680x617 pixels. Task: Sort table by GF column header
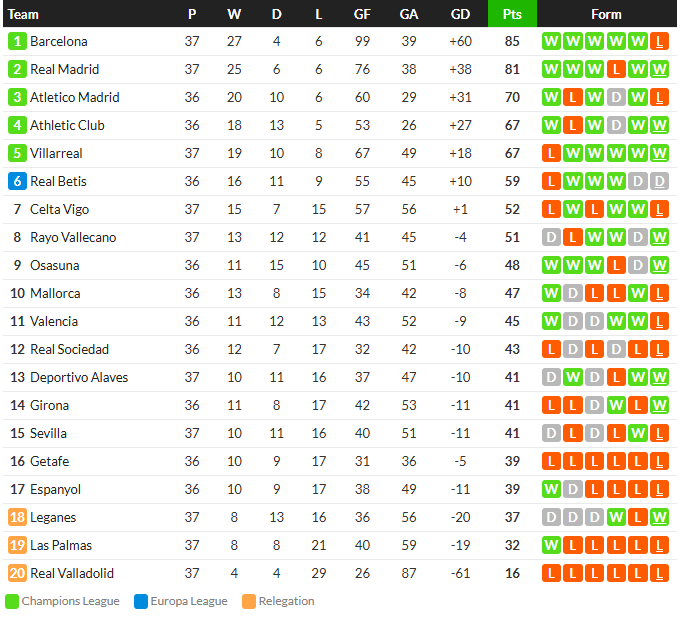click(x=362, y=14)
